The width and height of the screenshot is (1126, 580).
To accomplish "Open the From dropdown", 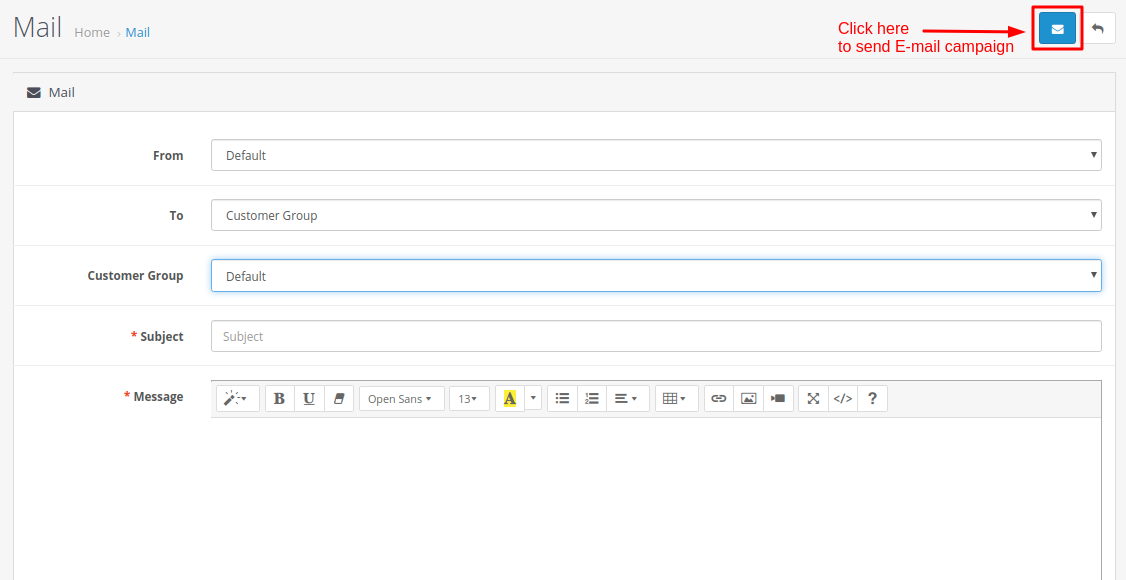I will point(656,155).
